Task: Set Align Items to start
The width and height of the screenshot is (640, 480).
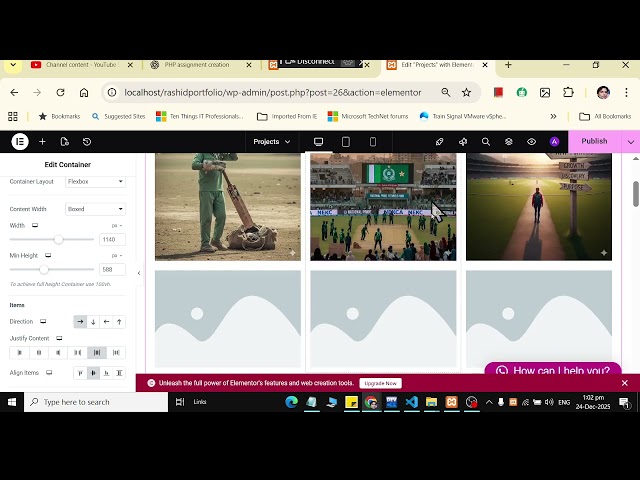Action: 80,373
